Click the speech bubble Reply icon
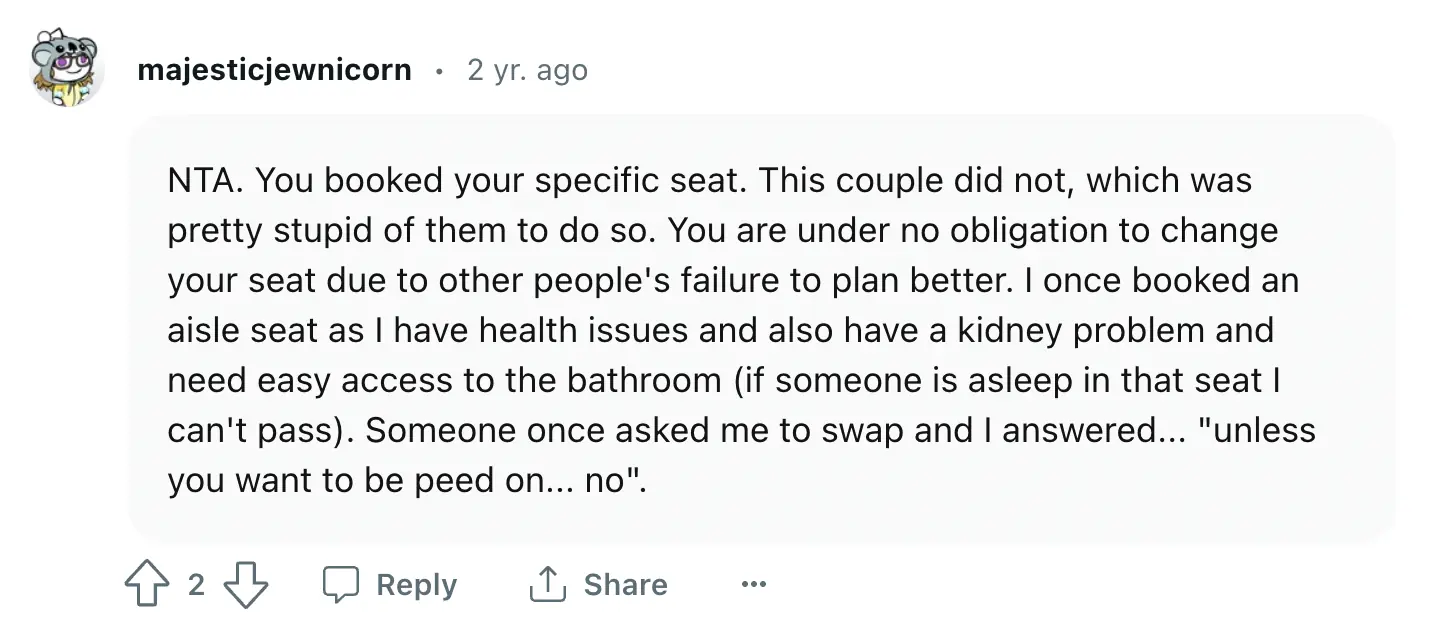 (341, 585)
